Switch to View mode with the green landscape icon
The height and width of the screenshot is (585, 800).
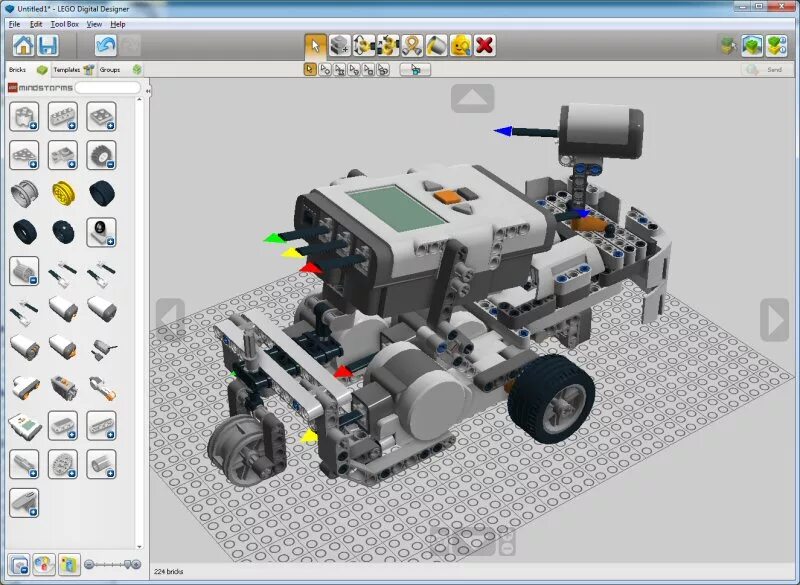[x=753, y=45]
